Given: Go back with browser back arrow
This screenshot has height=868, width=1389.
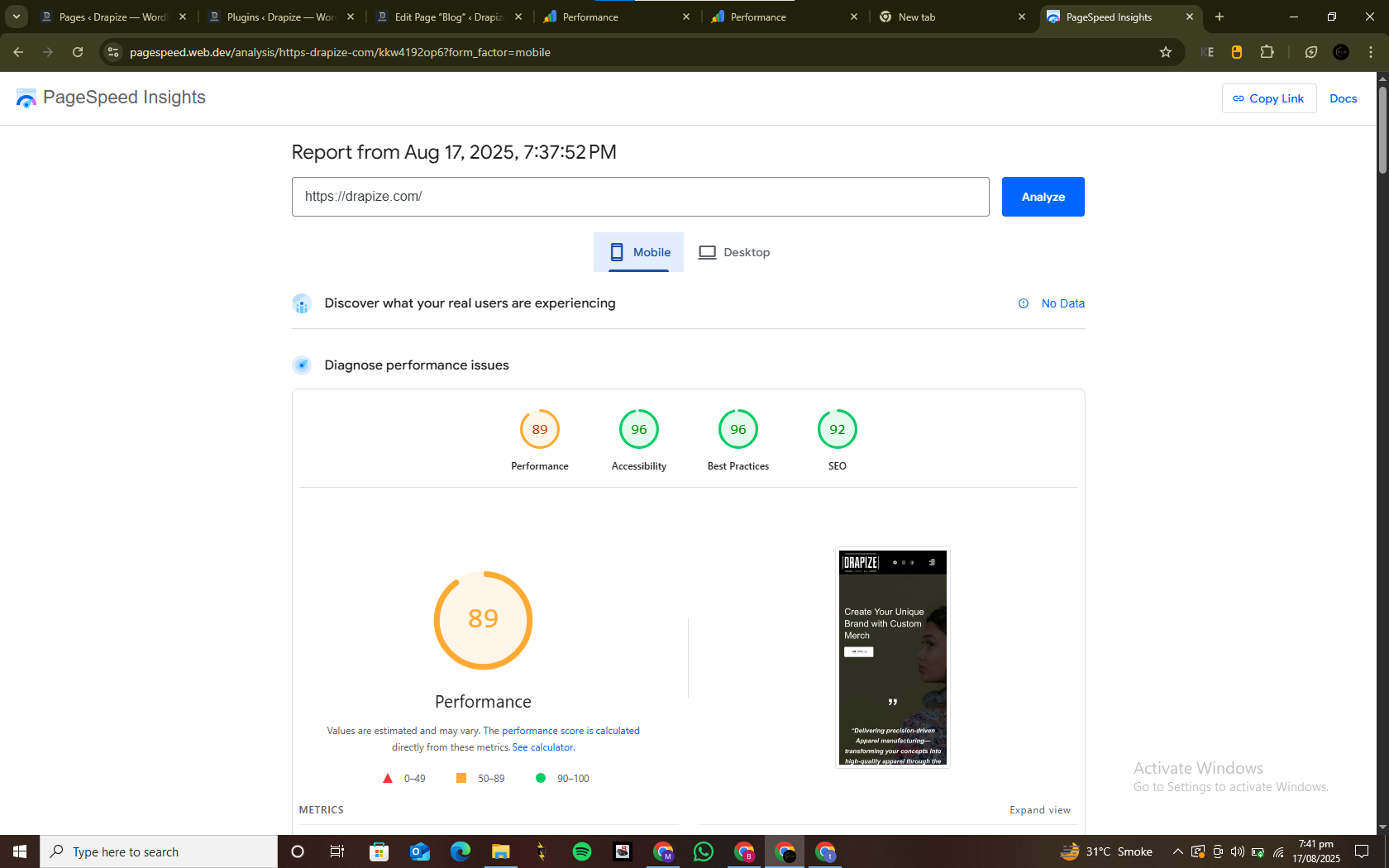Looking at the screenshot, I should [x=18, y=52].
